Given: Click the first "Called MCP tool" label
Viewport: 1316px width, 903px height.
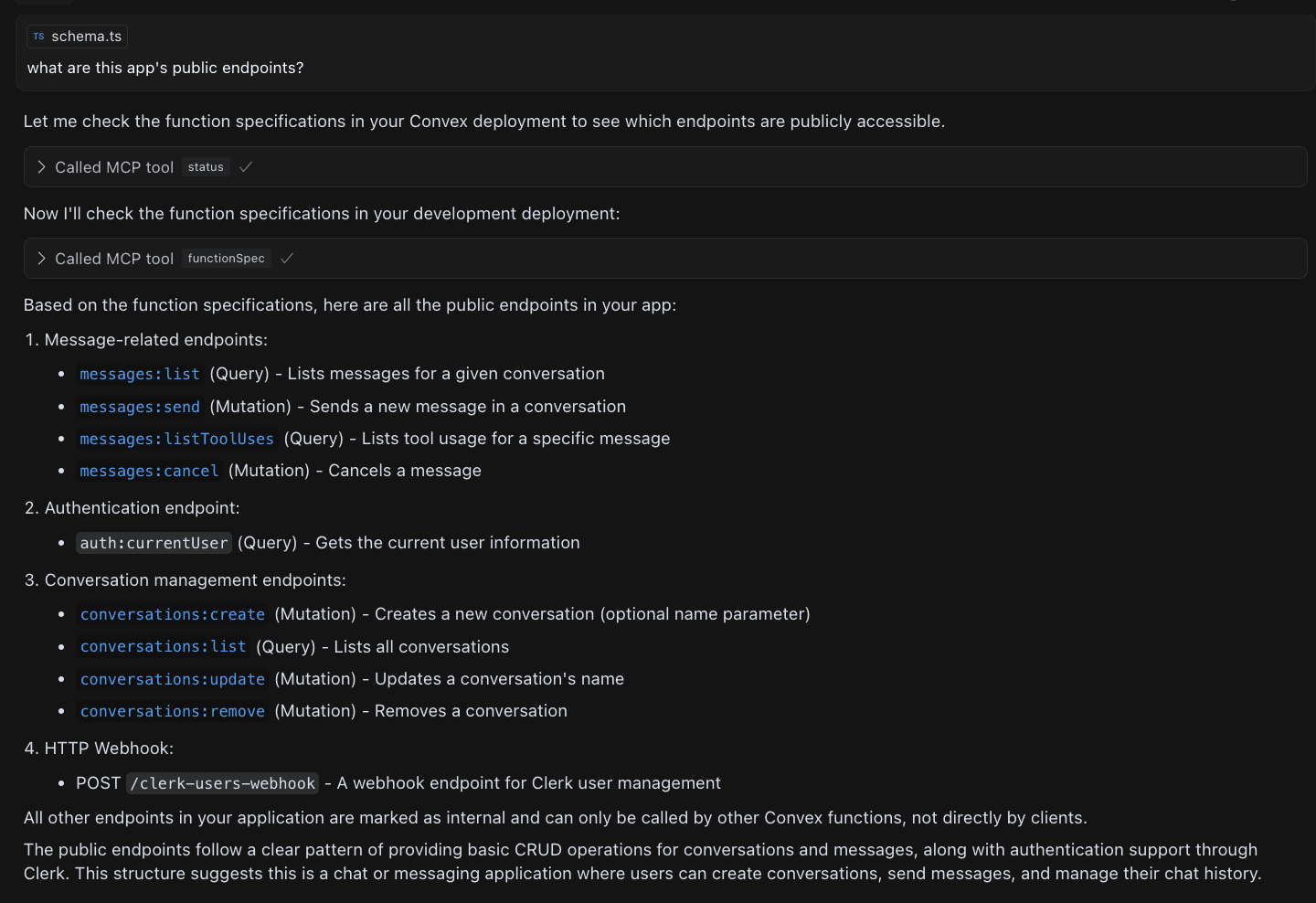Looking at the screenshot, I should [x=114, y=167].
